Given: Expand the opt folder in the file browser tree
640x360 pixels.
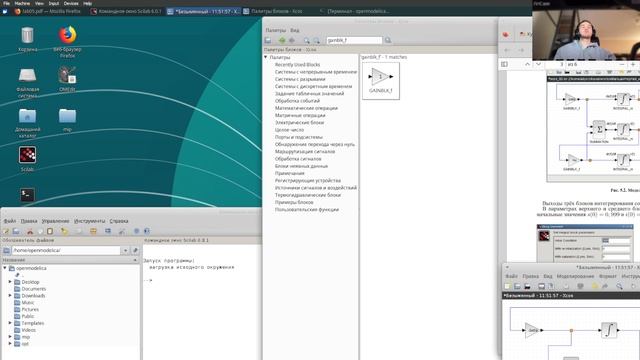Looking at the screenshot, I should coord(10,344).
